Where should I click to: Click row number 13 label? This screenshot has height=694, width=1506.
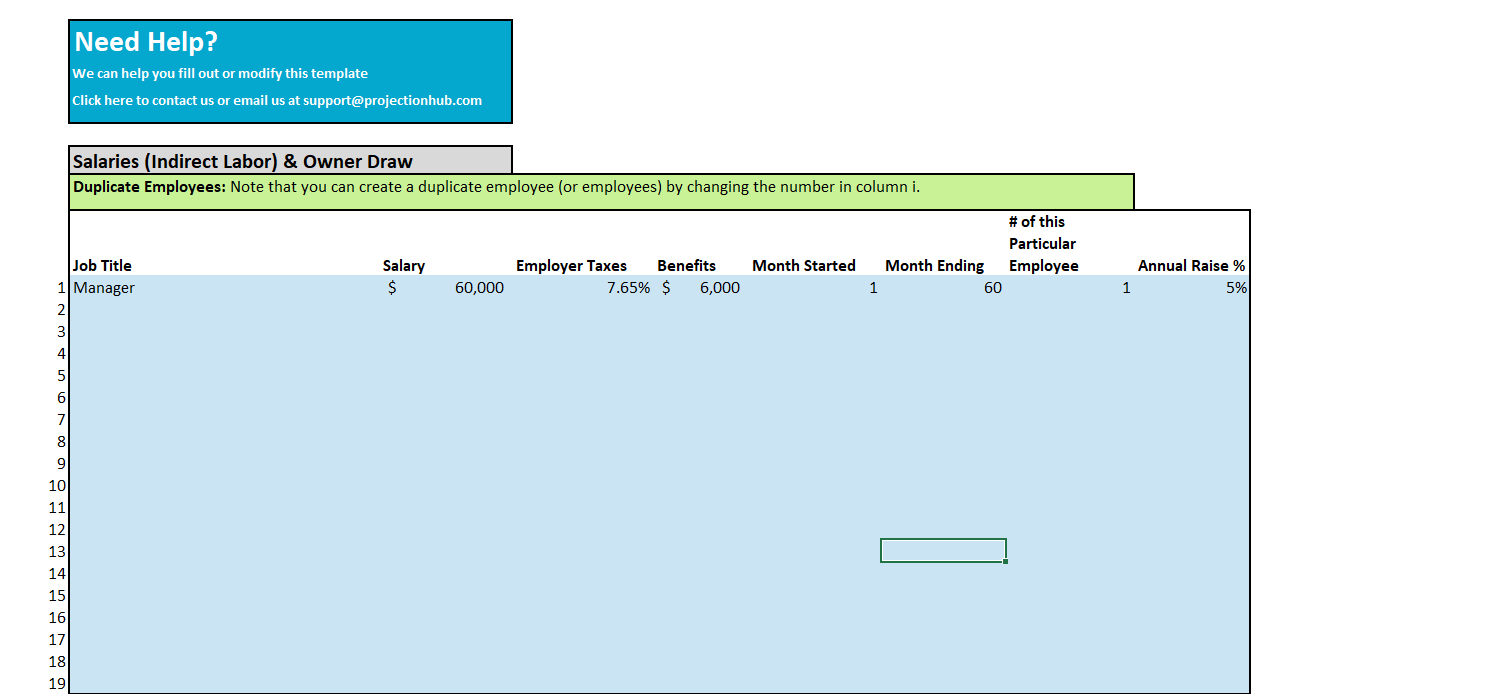58,552
